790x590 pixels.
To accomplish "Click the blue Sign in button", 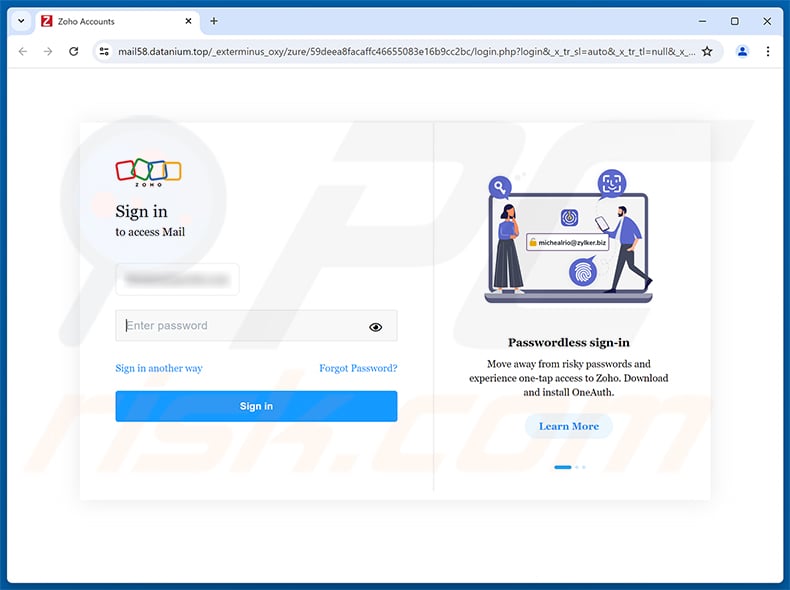I will tap(256, 406).
